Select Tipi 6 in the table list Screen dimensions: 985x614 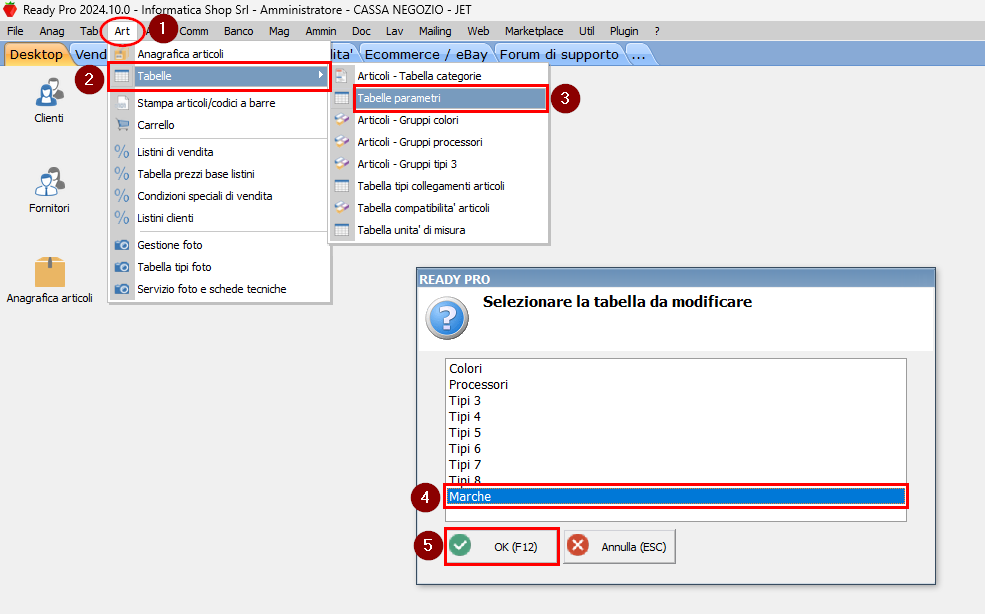pyautogui.click(x=675, y=449)
